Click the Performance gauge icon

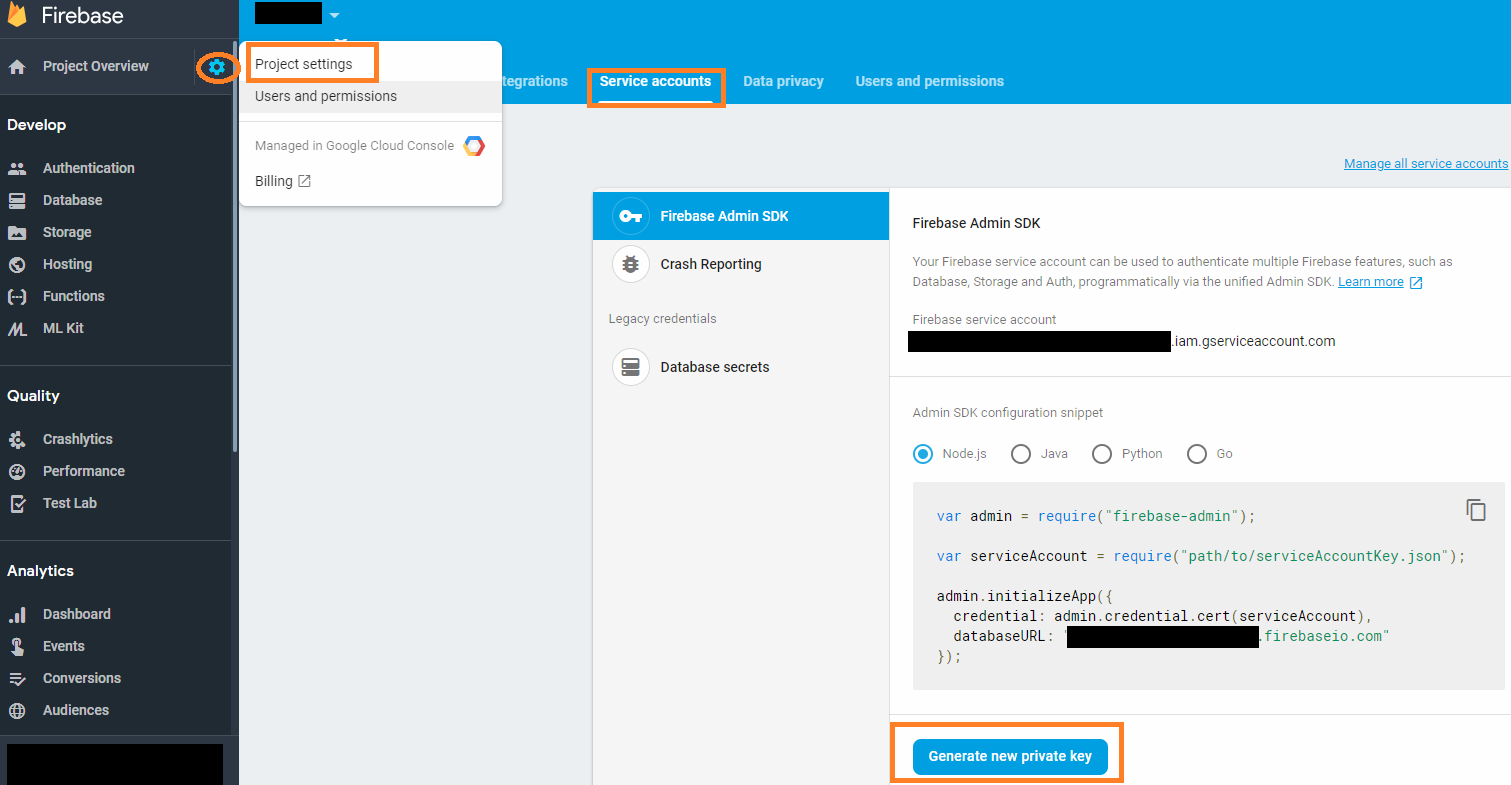pos(17,471)
